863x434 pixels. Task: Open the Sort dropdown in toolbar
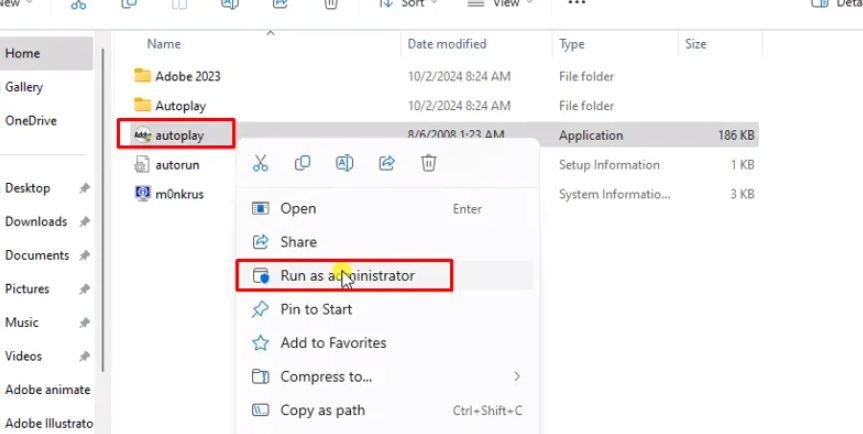405,4
